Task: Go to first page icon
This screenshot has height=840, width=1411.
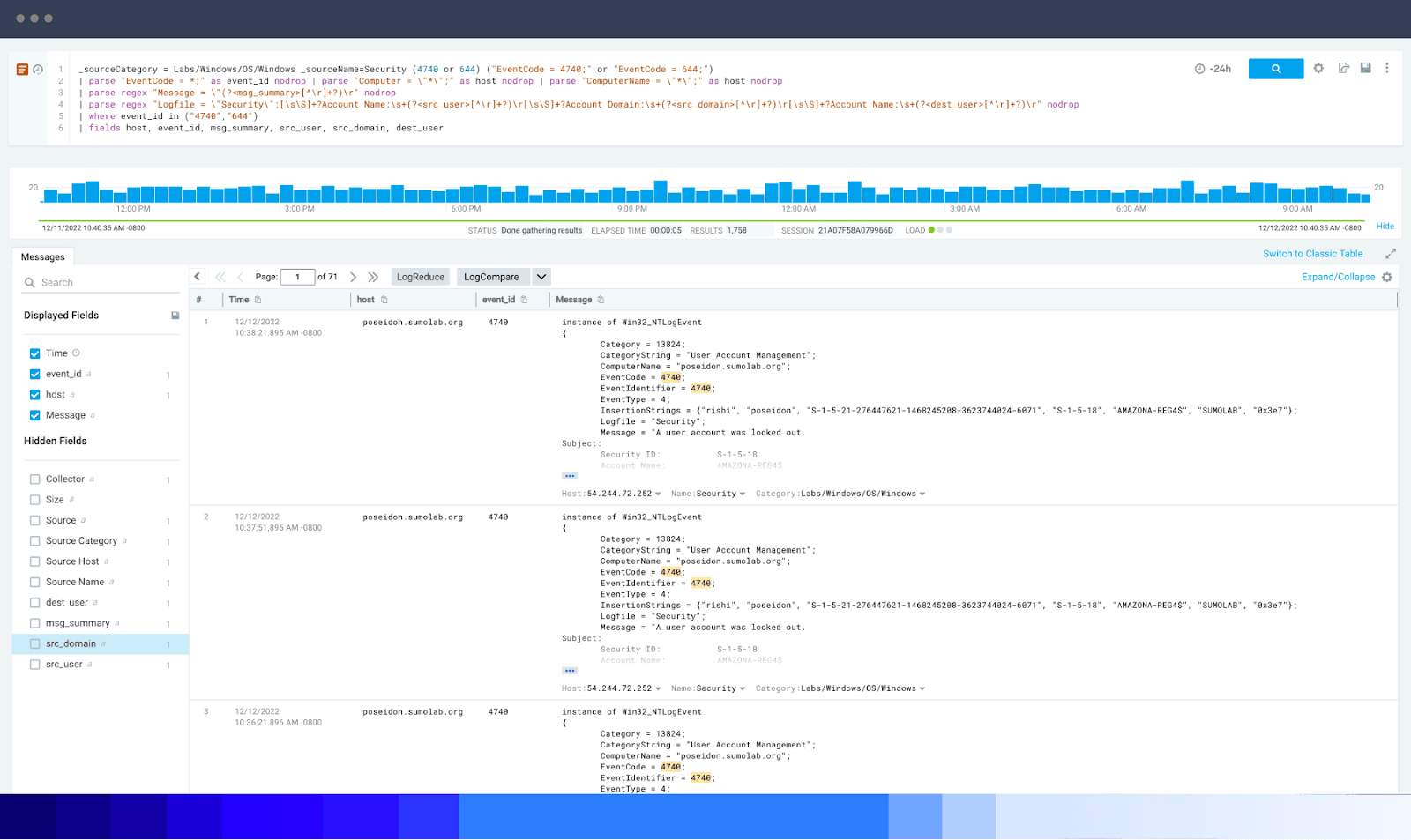Action: [x=220, y=277]
